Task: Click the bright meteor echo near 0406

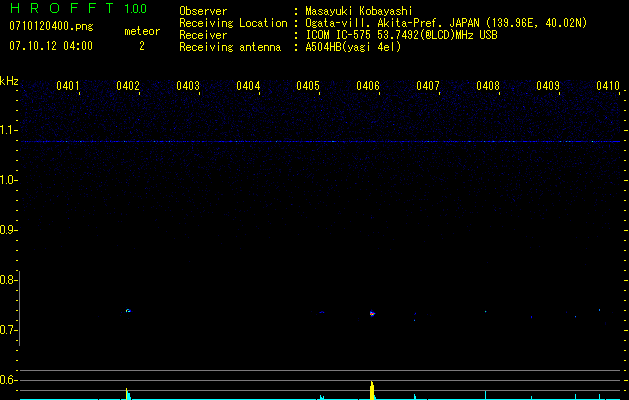Action: click(x=372, y=314)
